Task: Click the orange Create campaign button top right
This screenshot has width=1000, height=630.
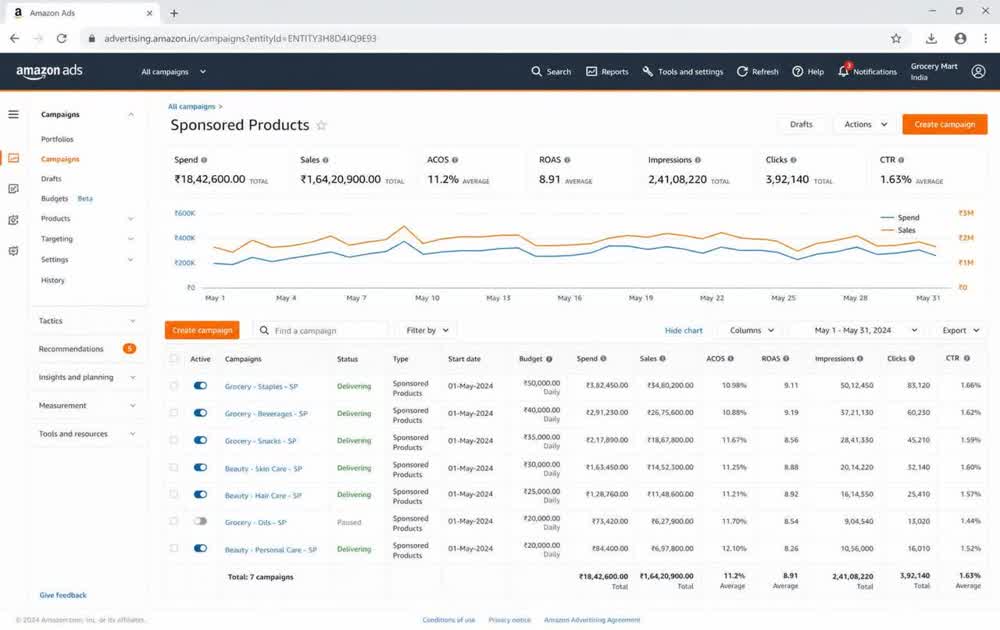Action: click(x=945, y=124)
